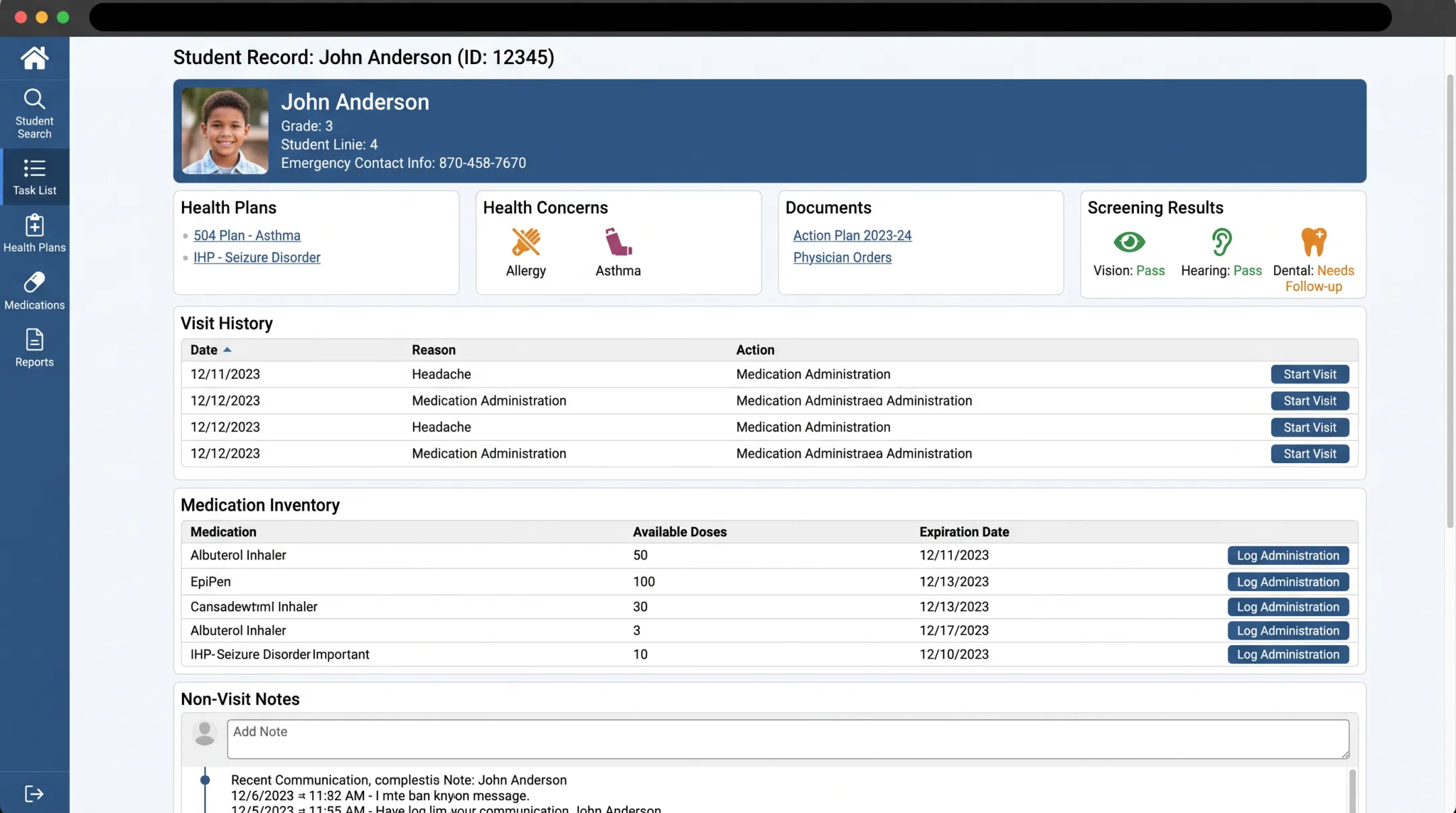Log Administration for Albuterol Inhaler with 3 doses

point(1288,630)
